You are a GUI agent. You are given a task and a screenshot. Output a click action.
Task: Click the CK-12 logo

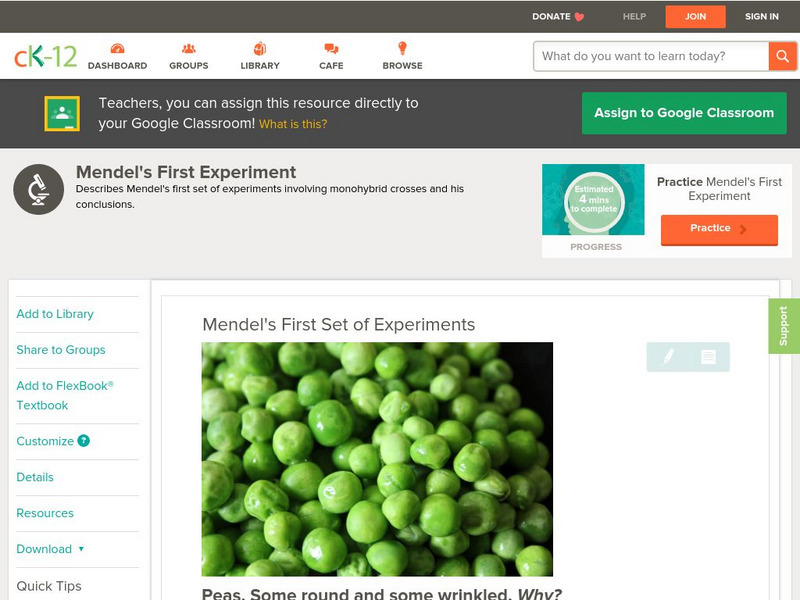coord(45,56)
